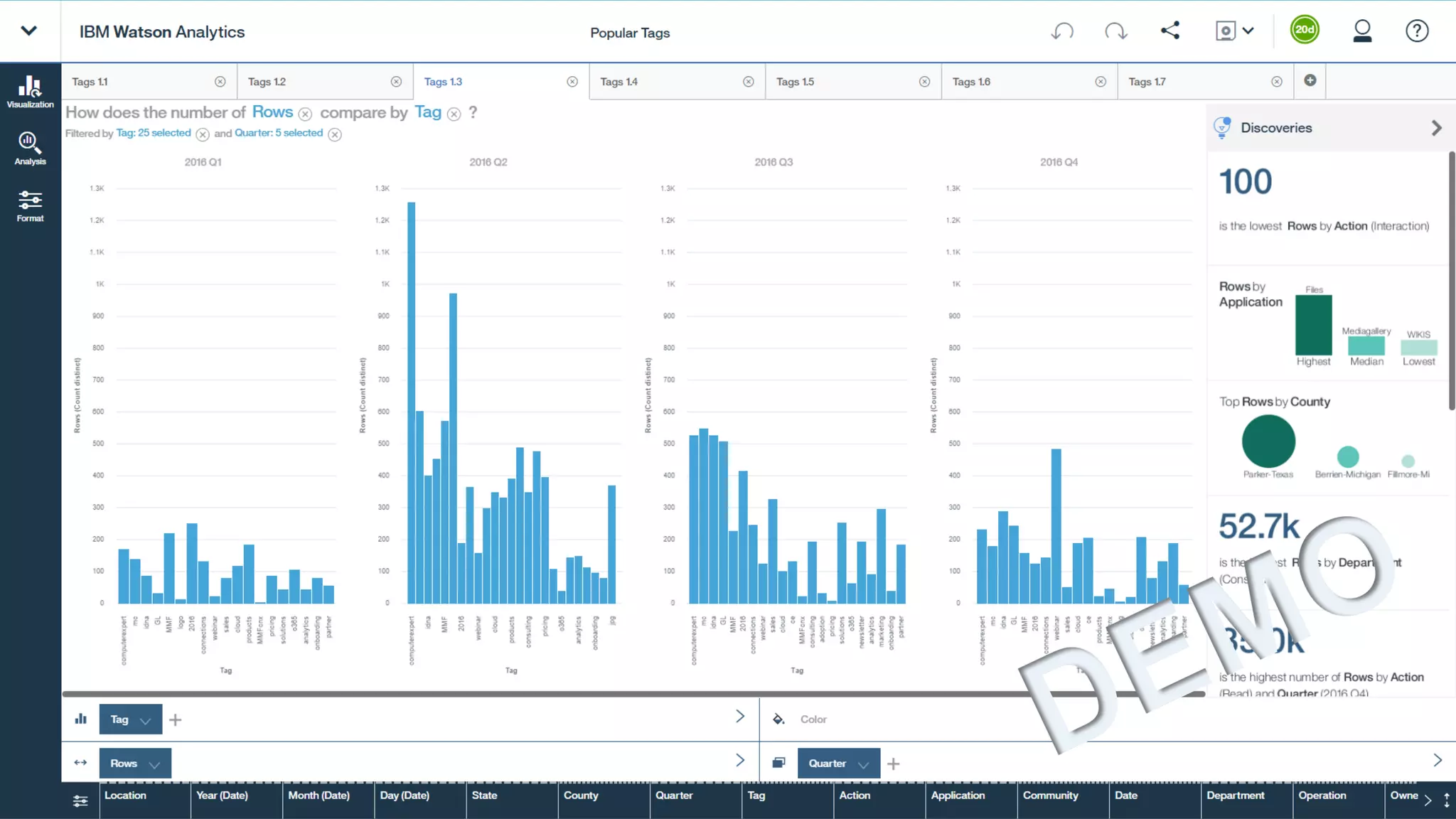Clear the Tag 25 selected filter

203,134
